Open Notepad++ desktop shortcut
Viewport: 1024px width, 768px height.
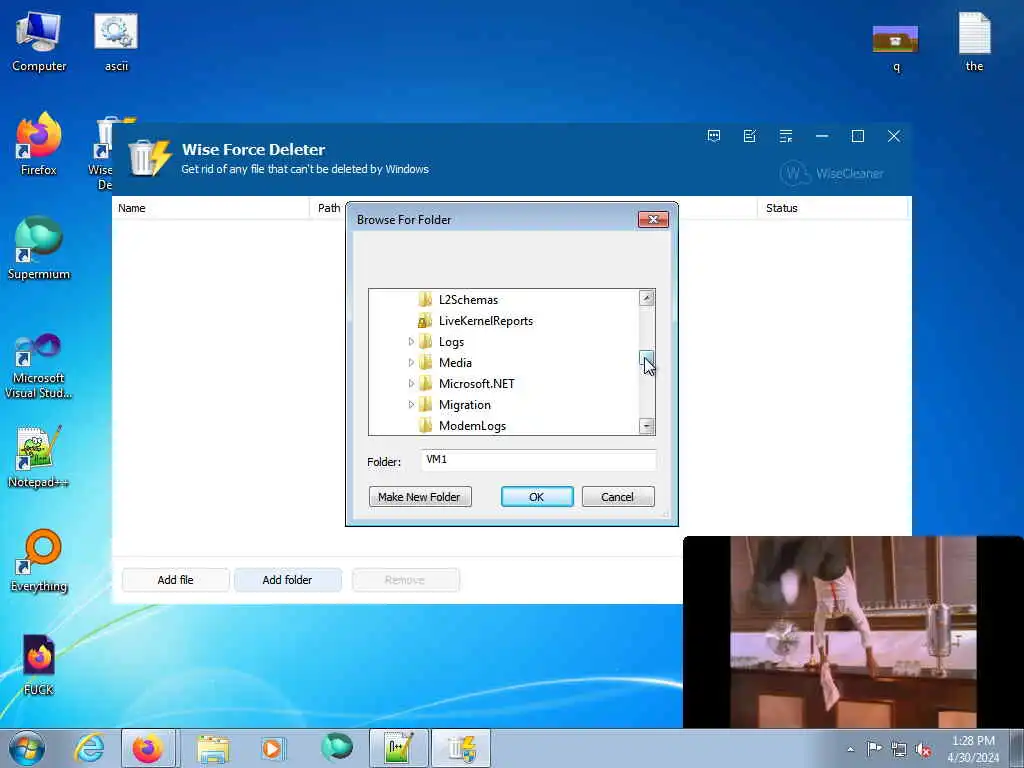[x=39, y=457]
